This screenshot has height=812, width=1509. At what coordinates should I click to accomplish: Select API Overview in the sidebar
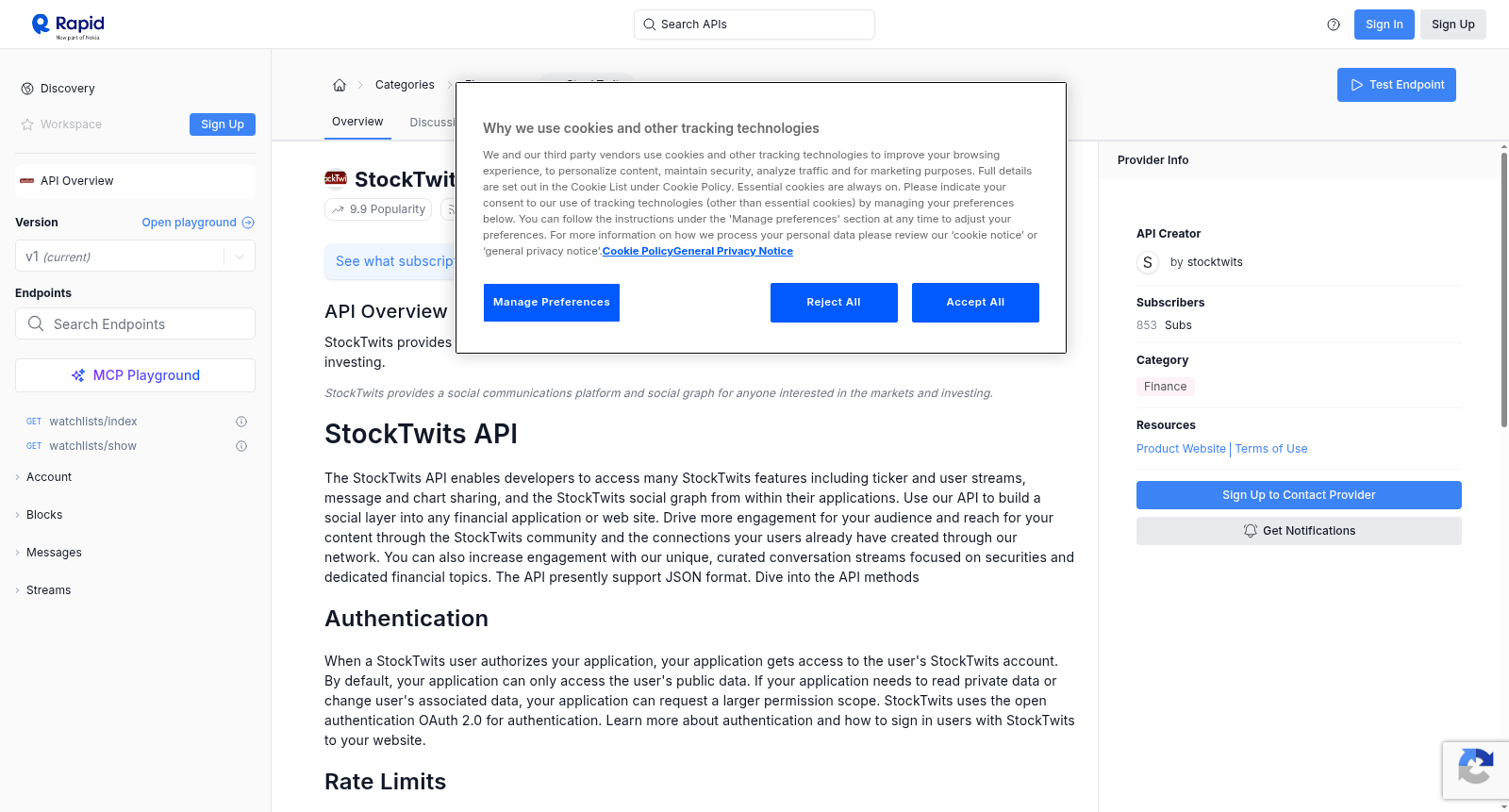point(135,181)
